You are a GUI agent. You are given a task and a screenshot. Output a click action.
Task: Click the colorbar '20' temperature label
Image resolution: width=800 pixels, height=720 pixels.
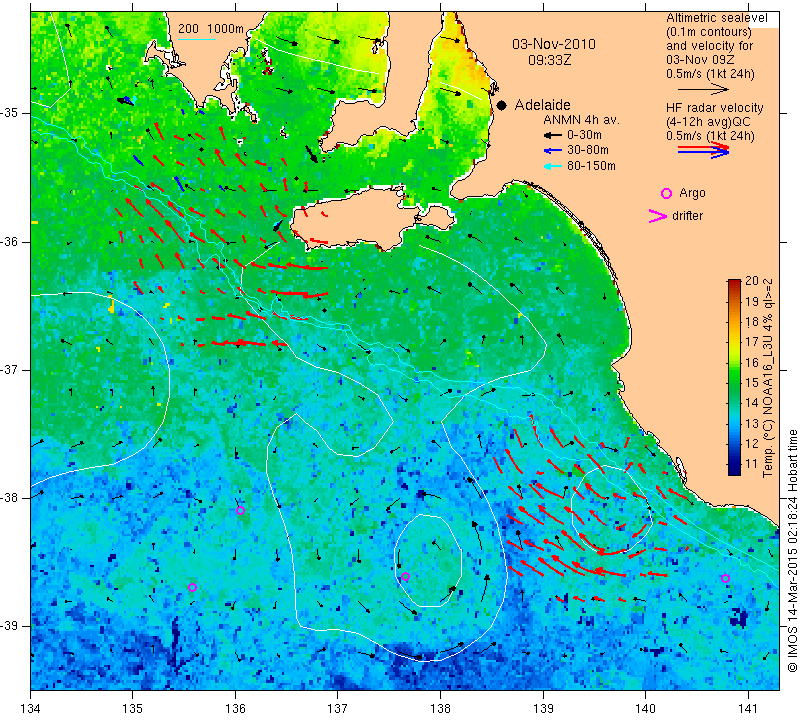click(752, 281)
